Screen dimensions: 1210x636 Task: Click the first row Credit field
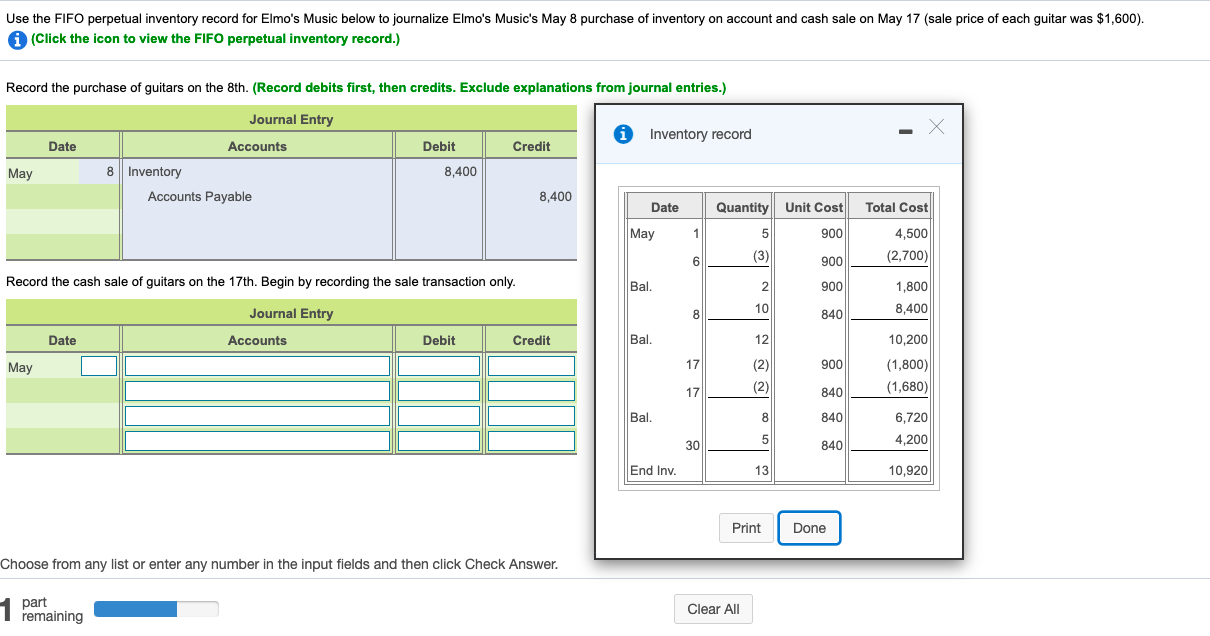pos(531,366)
